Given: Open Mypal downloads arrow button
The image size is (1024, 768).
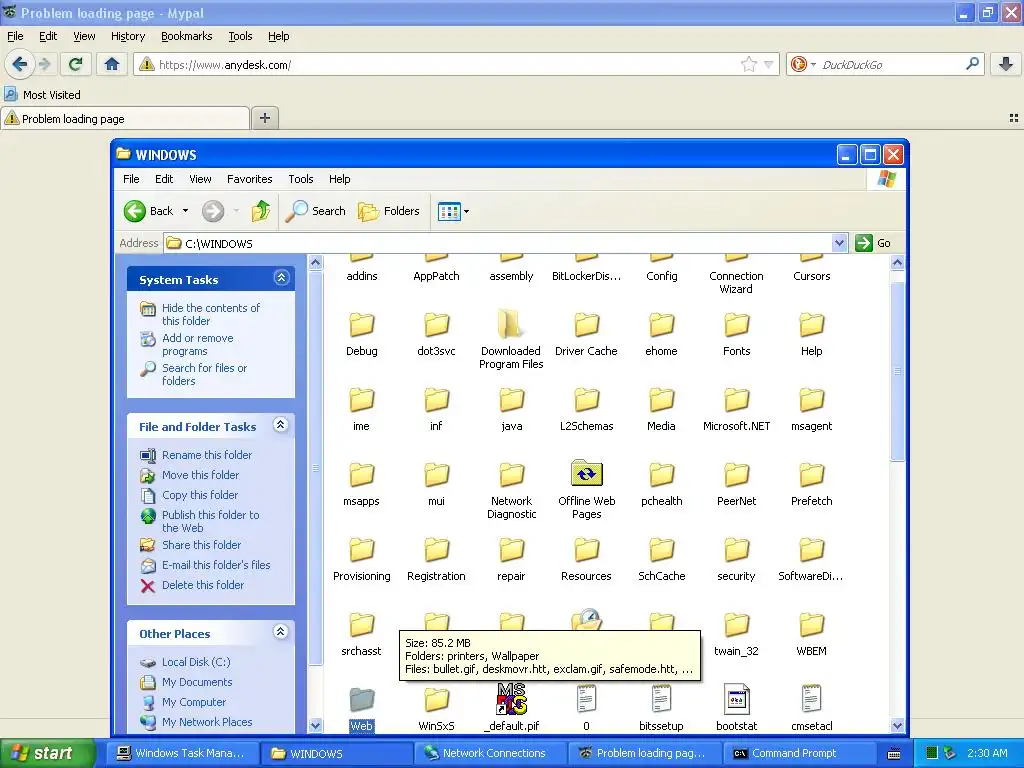Looking at the screenshot, I should (1006, 64).
